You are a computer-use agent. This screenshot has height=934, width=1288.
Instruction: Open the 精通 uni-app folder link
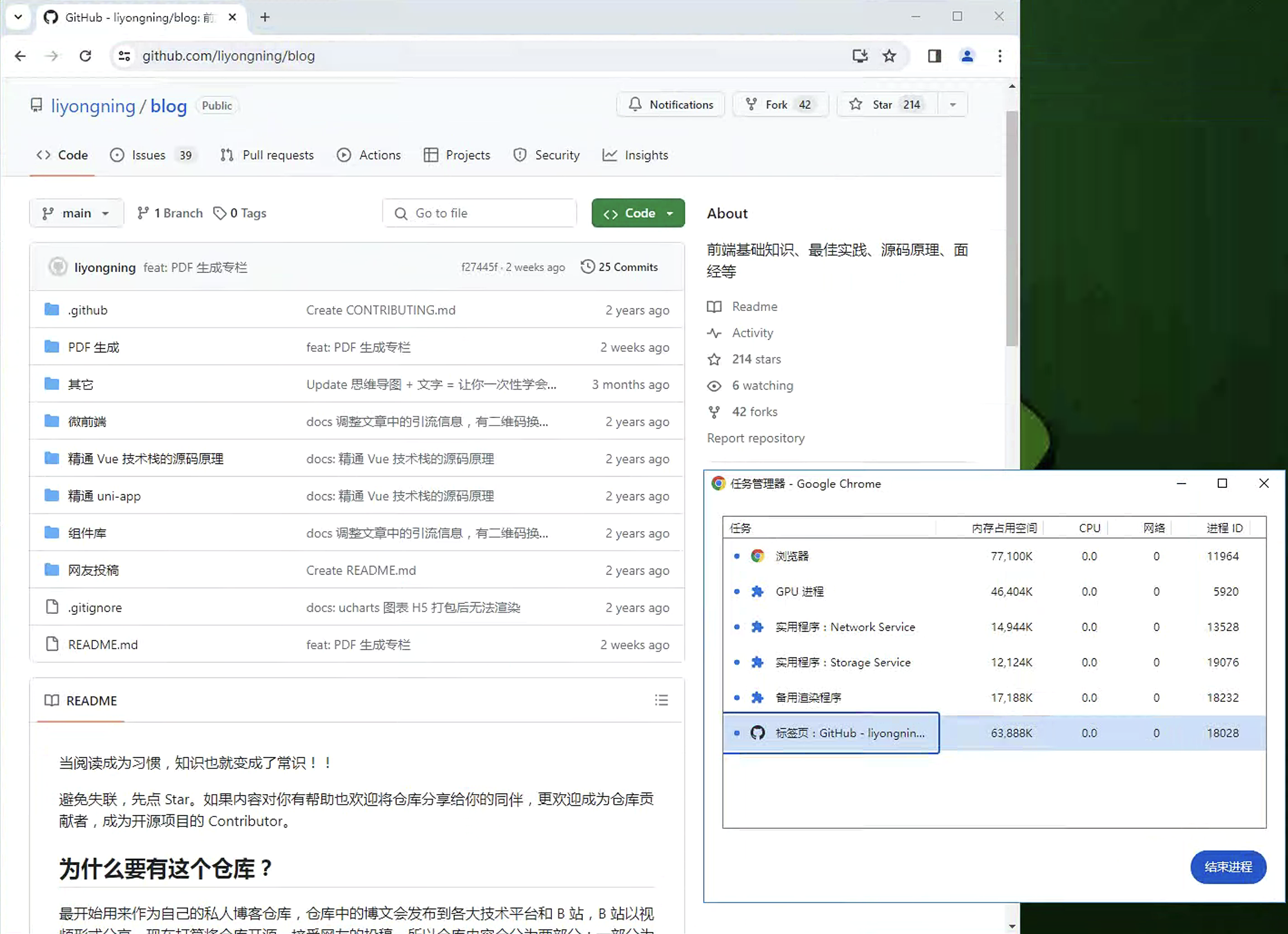pos(104,496)
